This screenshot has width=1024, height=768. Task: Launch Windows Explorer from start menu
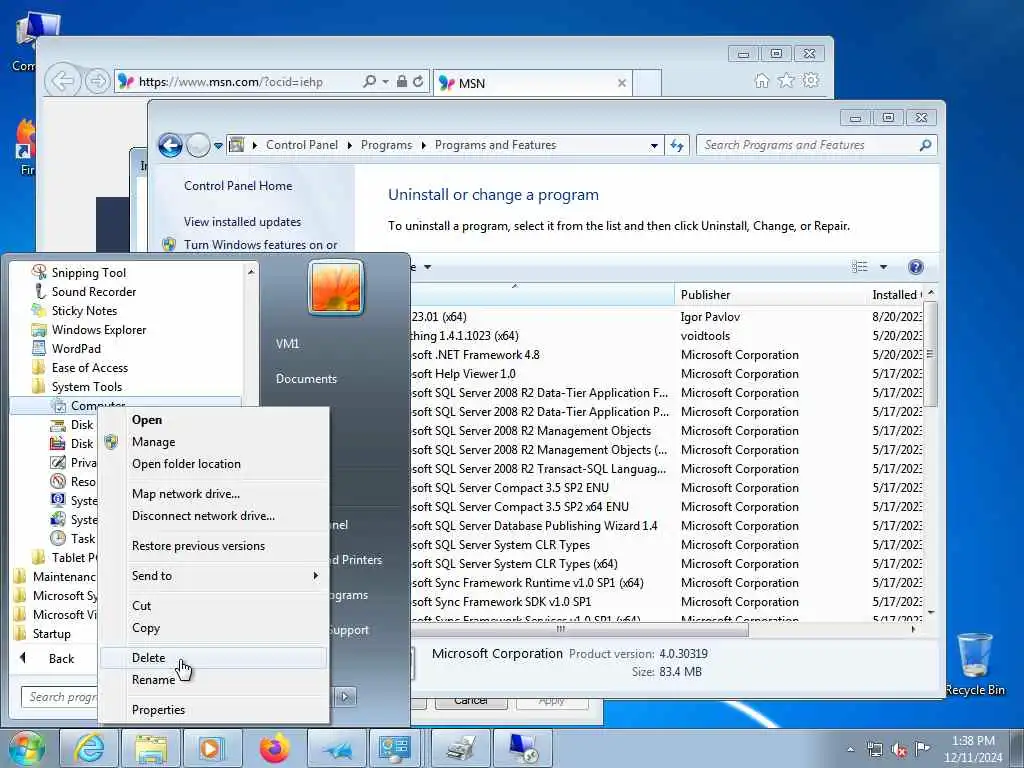[99, 330]
